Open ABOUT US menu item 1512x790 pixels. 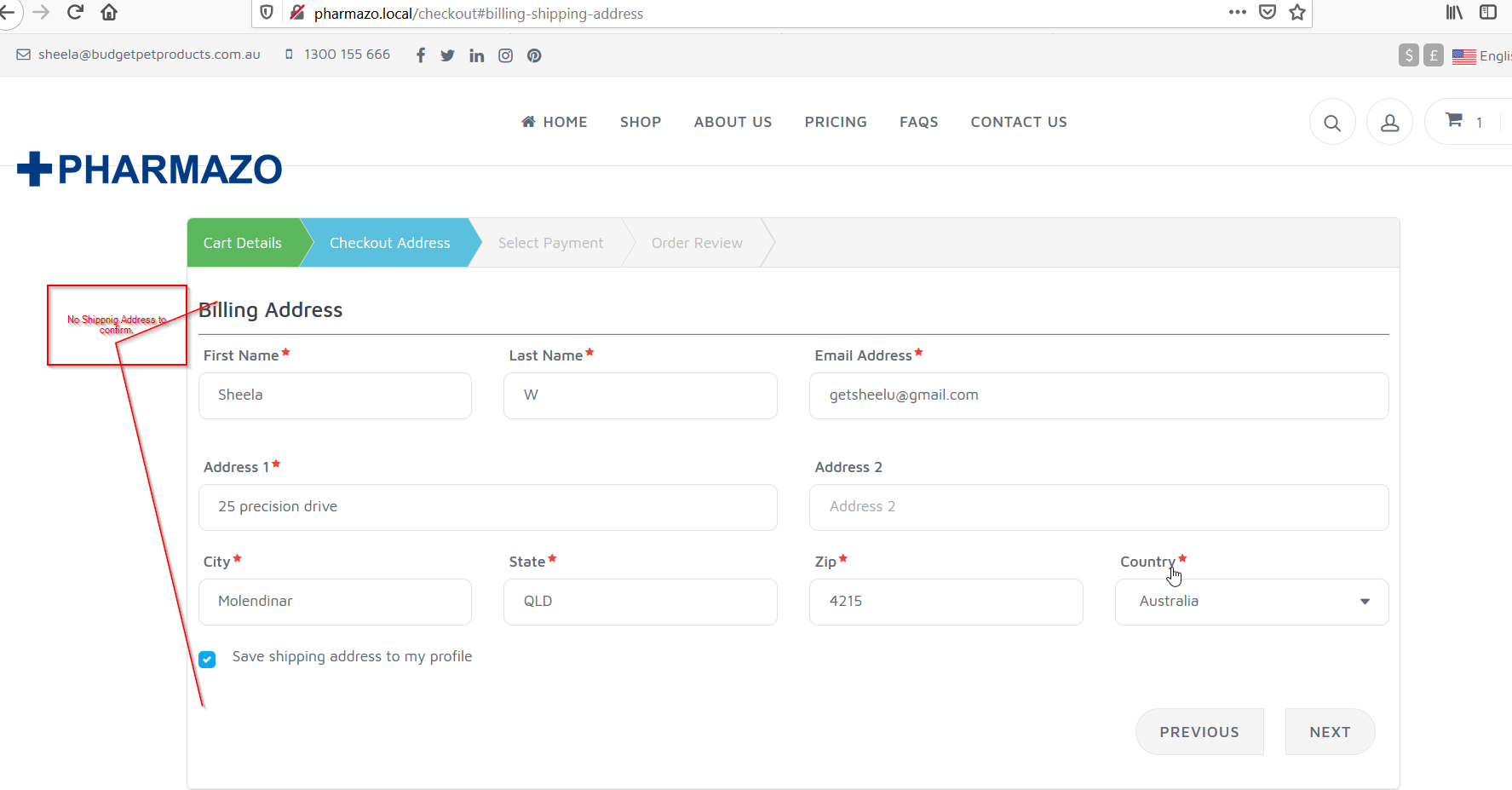(x=733, y=122)
